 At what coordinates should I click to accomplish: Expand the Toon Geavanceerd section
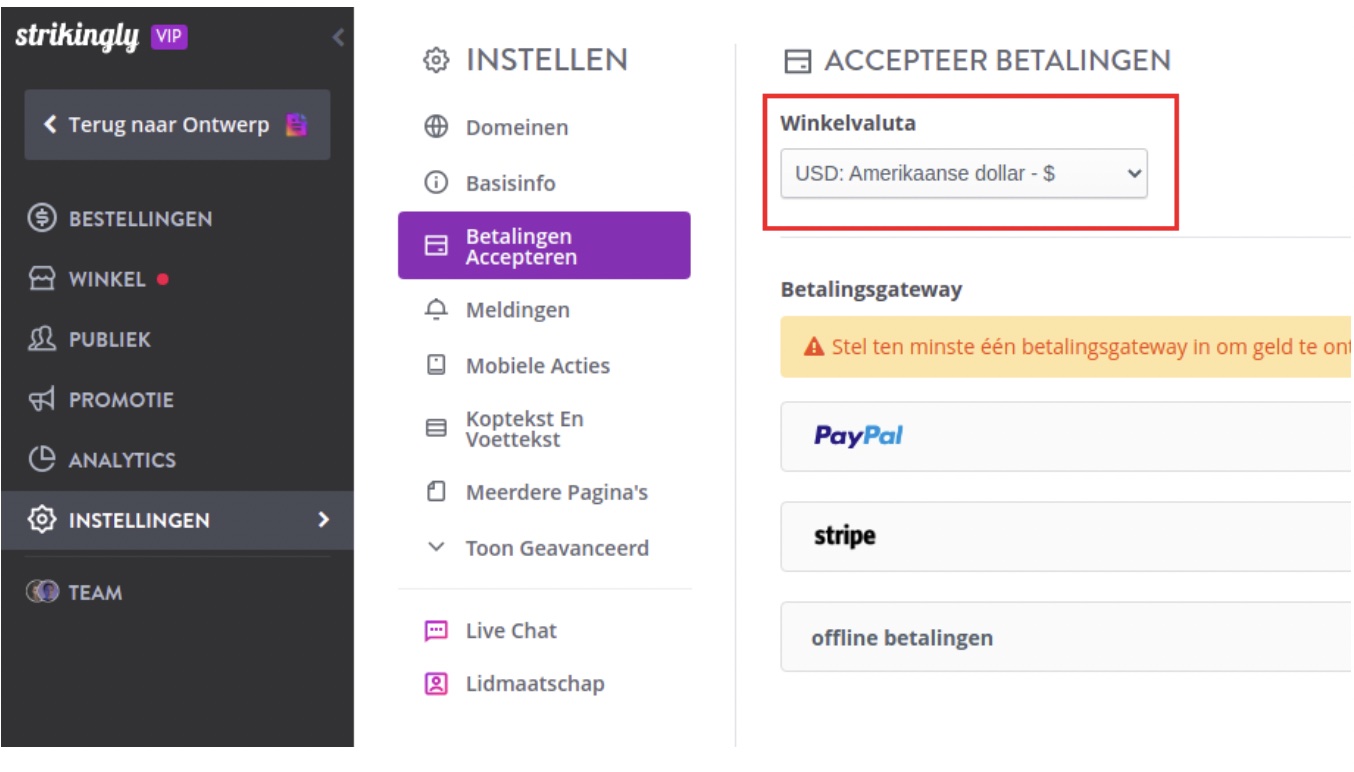click(x=556, y=548)
